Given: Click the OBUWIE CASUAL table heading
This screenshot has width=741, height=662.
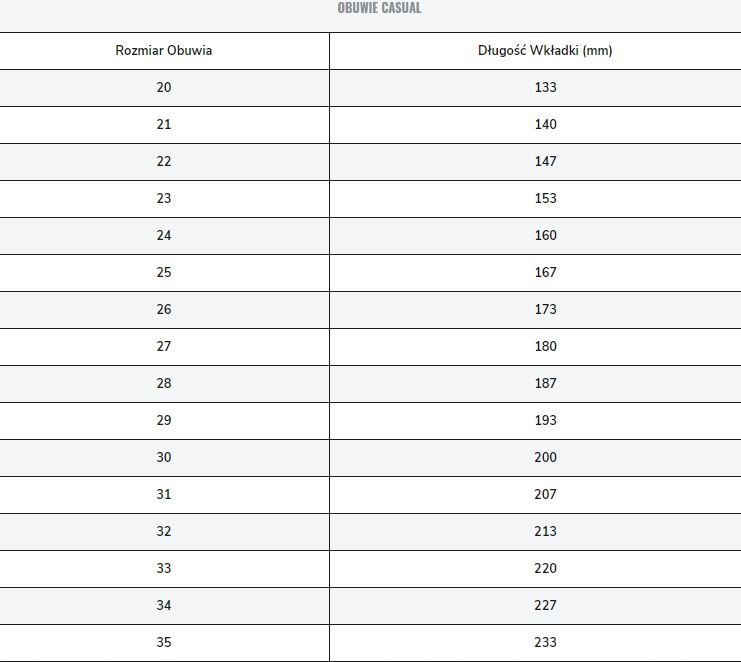Looking at the screenshot, I should coord(379,8).
